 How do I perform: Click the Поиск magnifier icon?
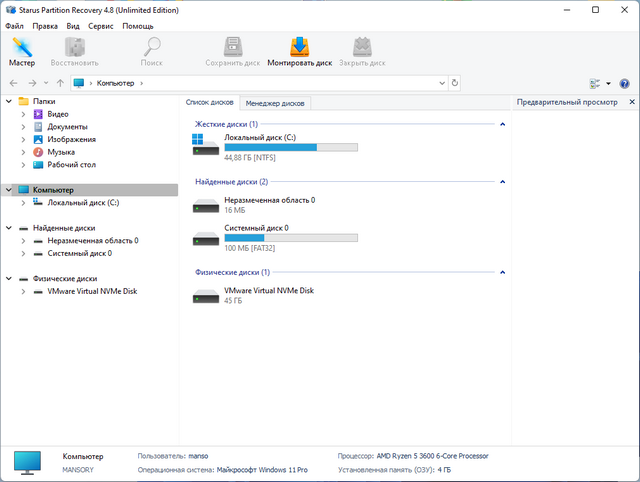click(152, 50)
